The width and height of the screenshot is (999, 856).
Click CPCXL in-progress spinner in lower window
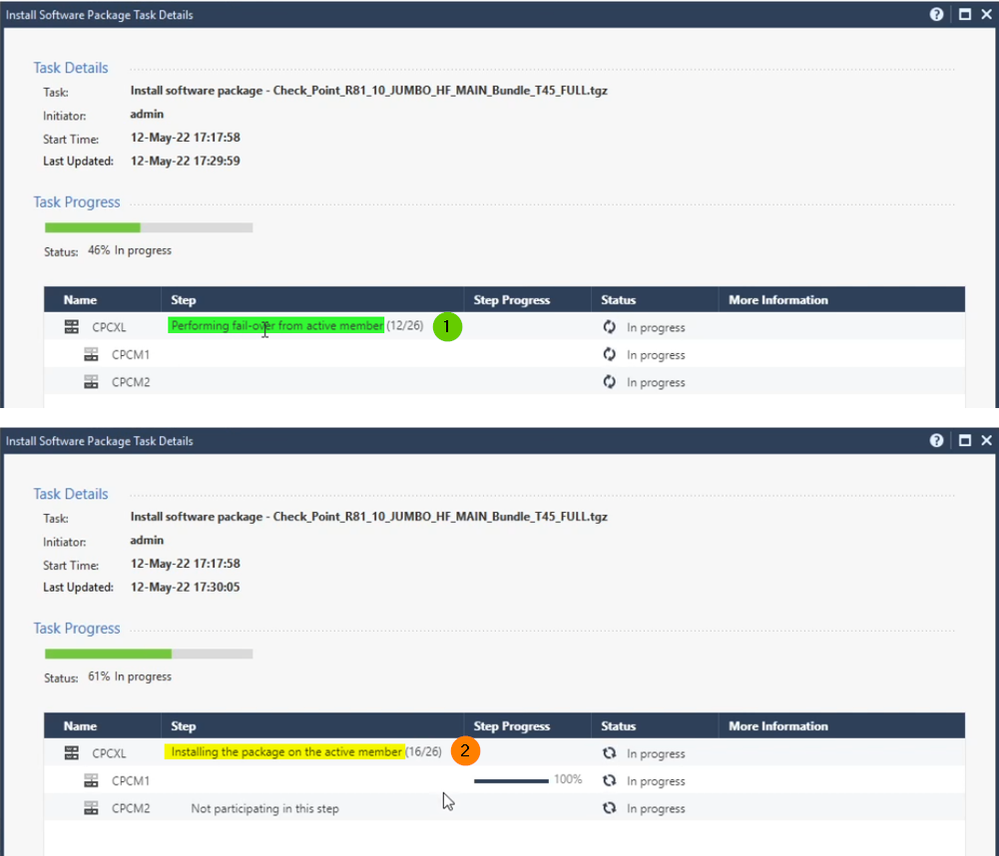609,753
